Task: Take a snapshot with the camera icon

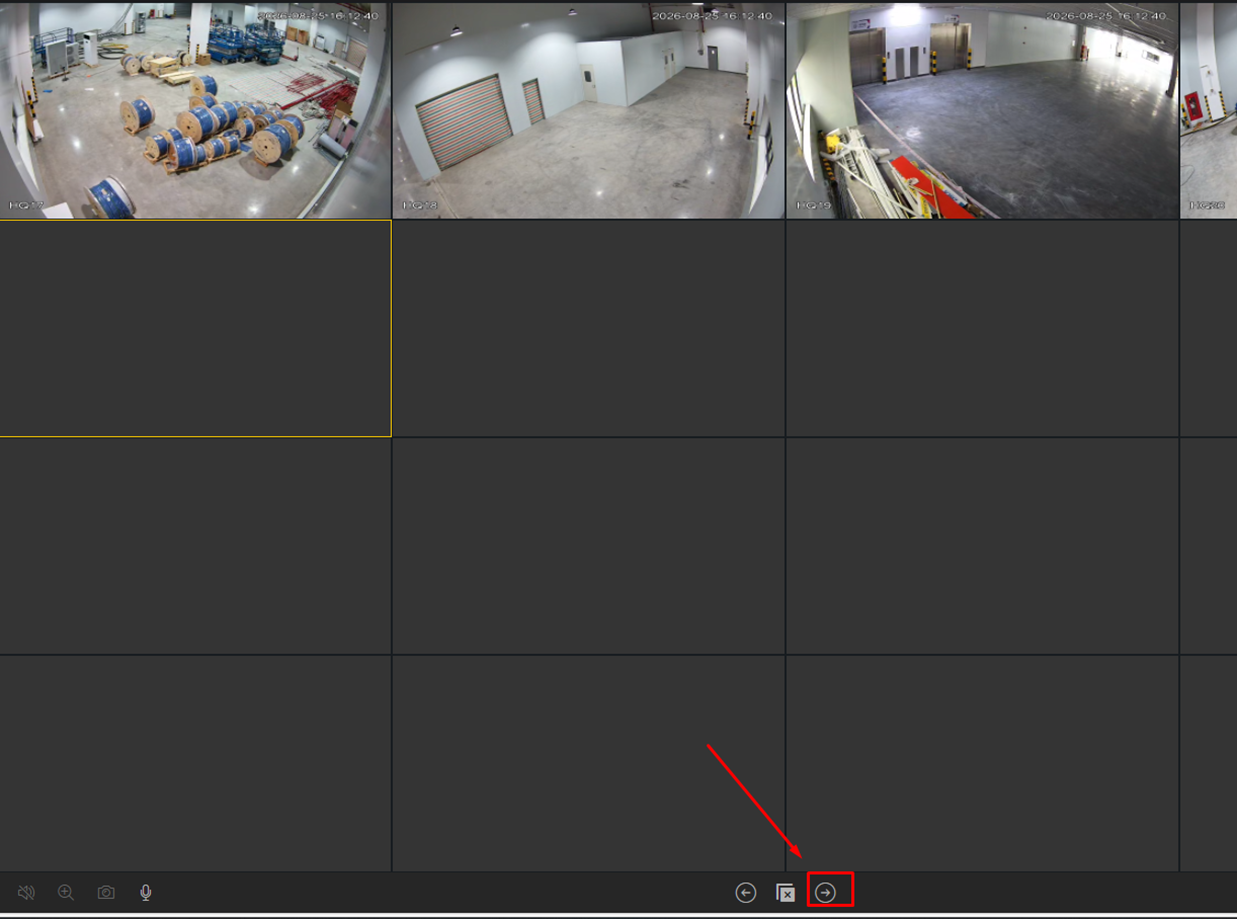Action: pos(106,892)
